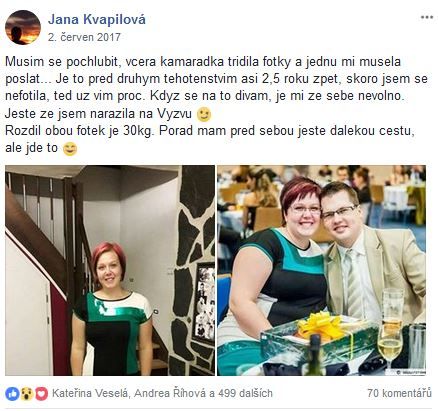Click the smiling emoji after 'ale jde to'
Image resolution: width=438 pixels, height=411 pixels.
tap(70, 149)
